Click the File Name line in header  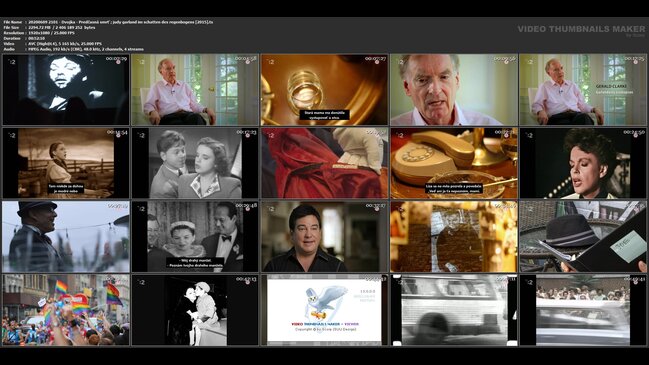(x=108, y=22)
